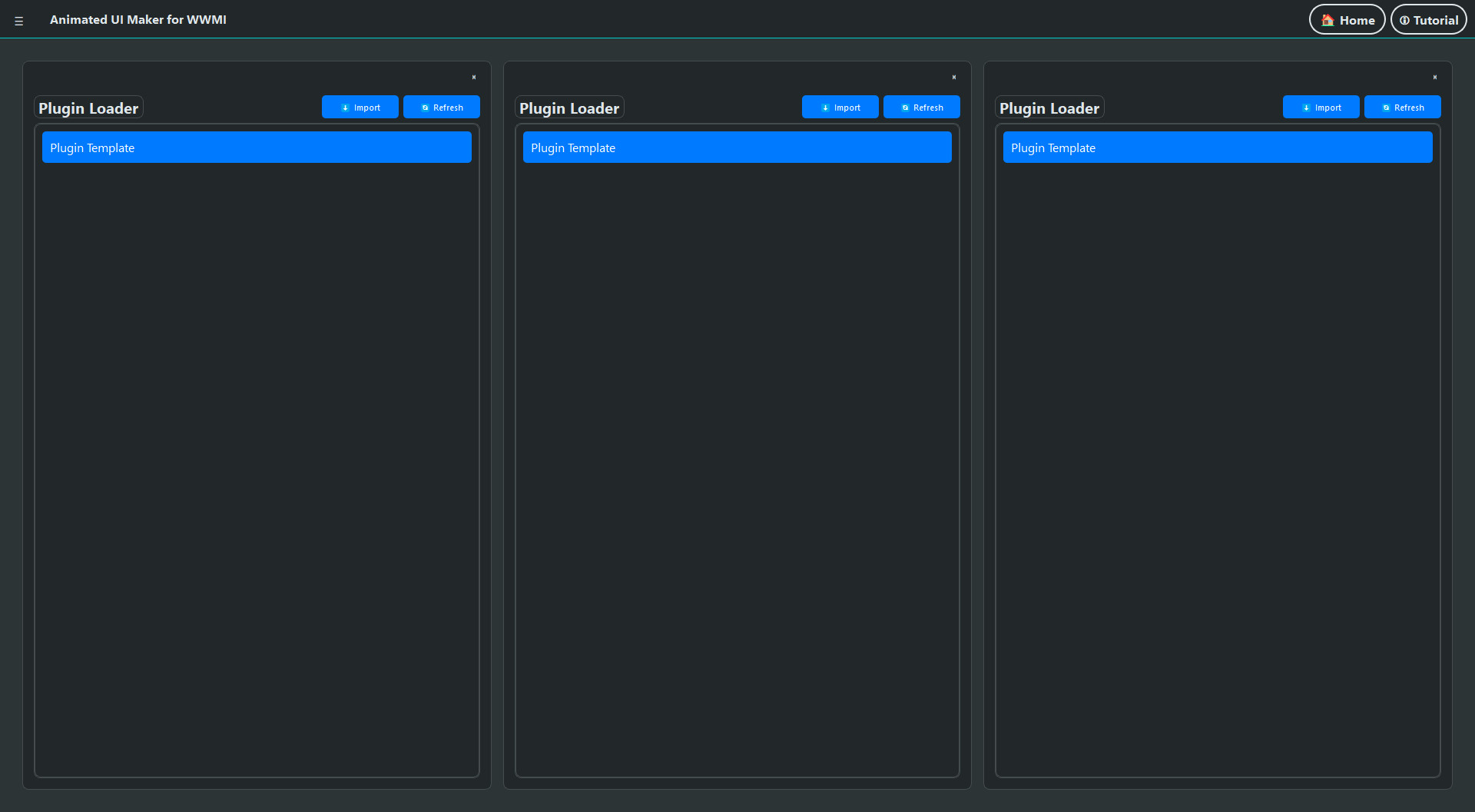Select Plugin Template in the rightmost panel
Image resolution: width=1475 pixels, height=812 pixels.
click(1218, 147)
